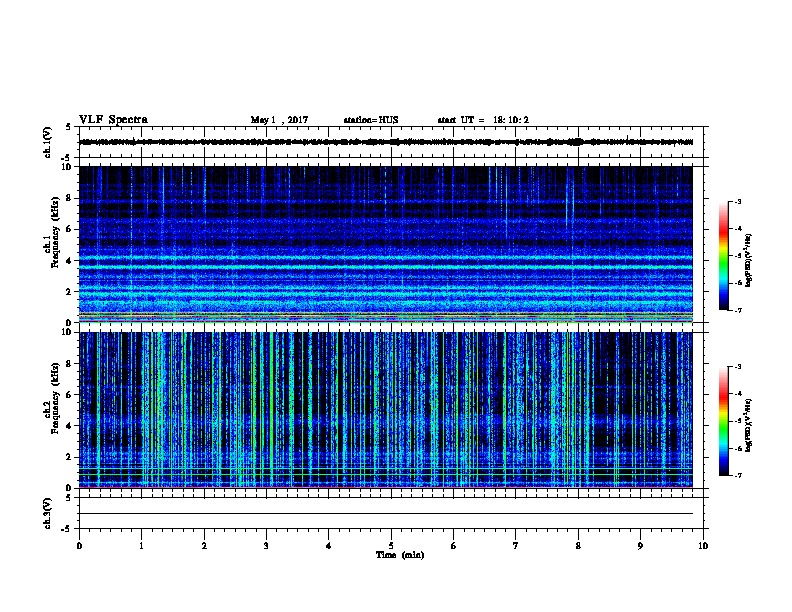Click the log(PSD) label beside ch.2 colorbar
This screenshot has height=612, width=792.
pyautogui.click(x=748, y=425)
